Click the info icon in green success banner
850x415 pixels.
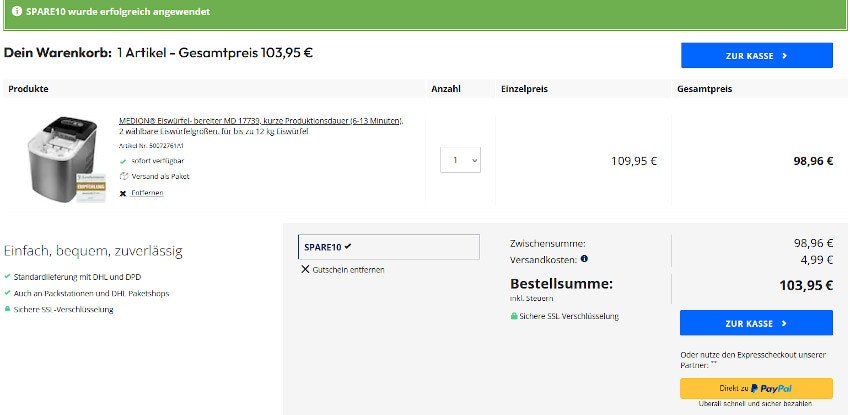click(17, 11)
